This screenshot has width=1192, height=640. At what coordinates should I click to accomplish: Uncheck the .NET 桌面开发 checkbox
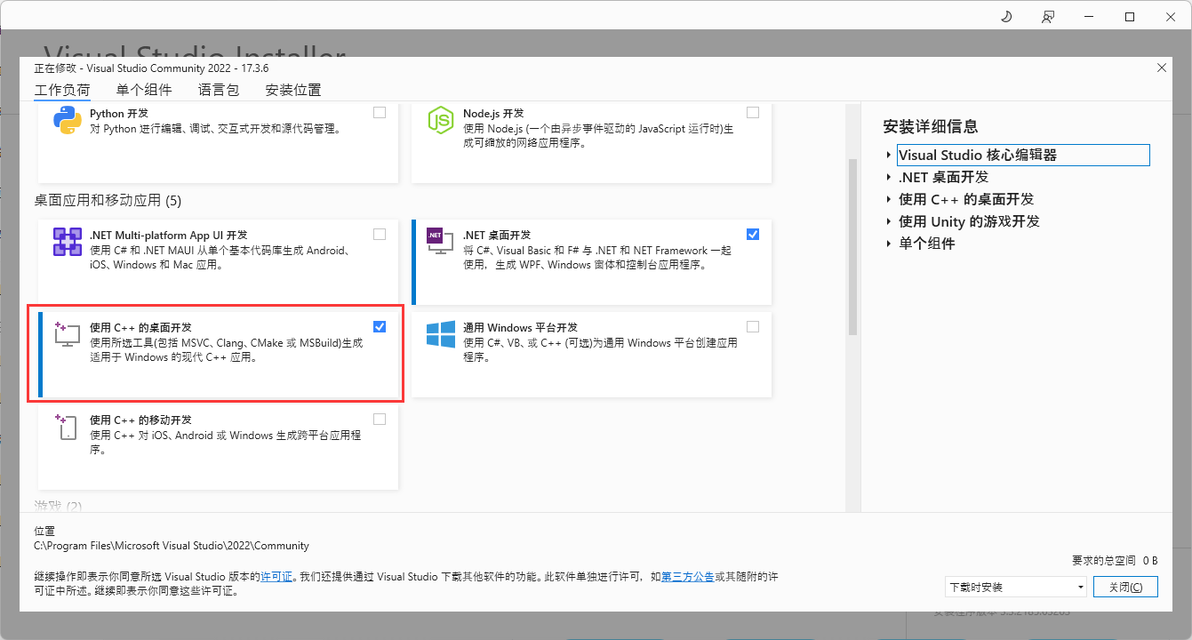[x=753, y=234]
